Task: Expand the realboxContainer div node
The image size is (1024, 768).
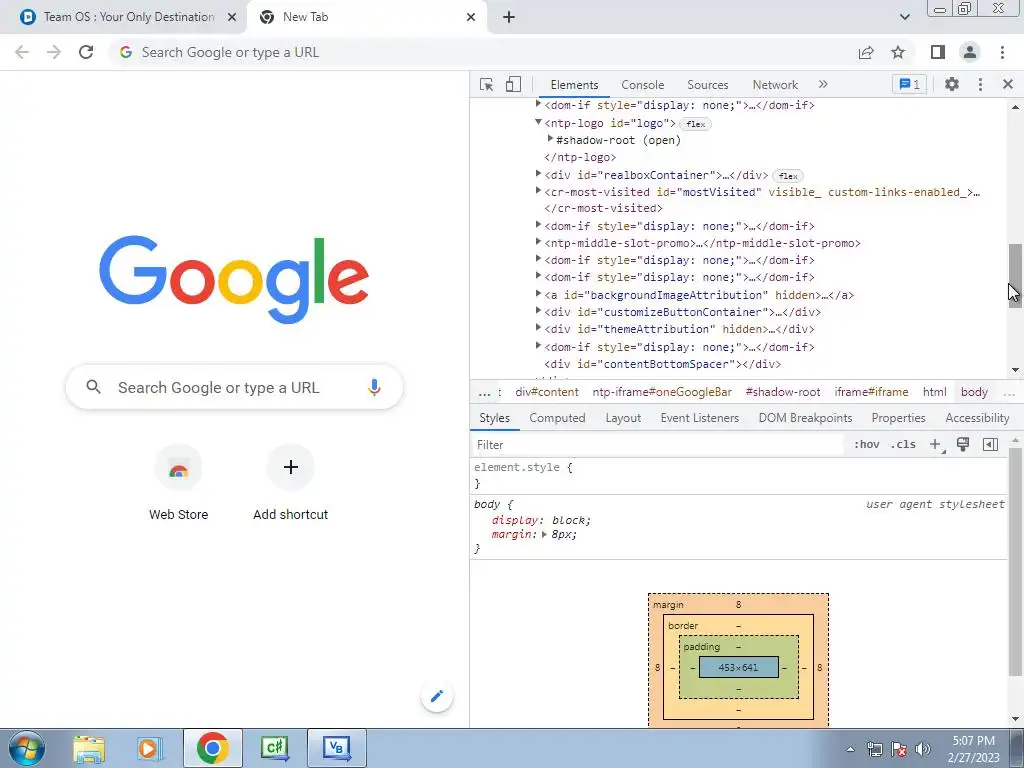Action: point(538,174)
